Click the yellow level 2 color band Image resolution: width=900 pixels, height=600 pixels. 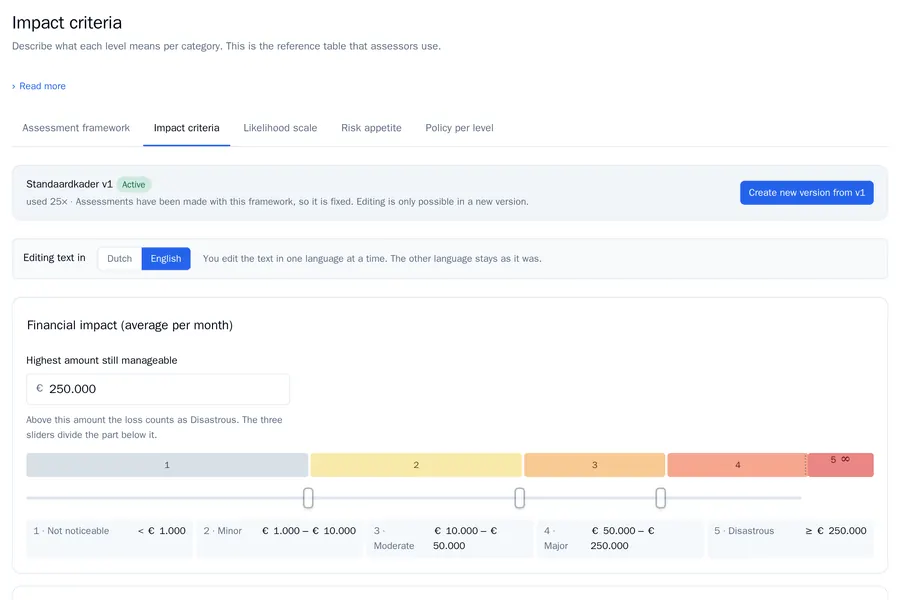416,465
